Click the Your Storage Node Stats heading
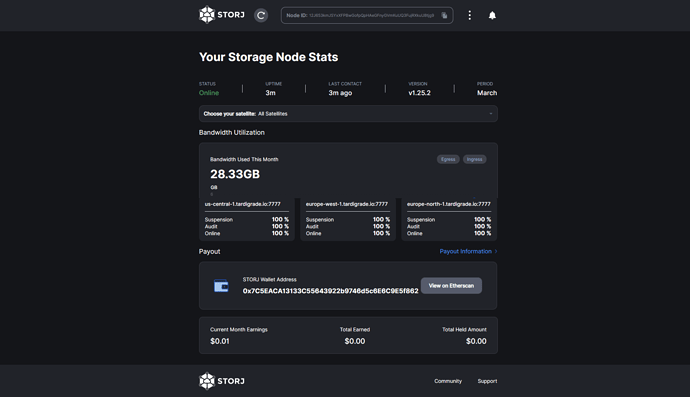 (268, 57)
